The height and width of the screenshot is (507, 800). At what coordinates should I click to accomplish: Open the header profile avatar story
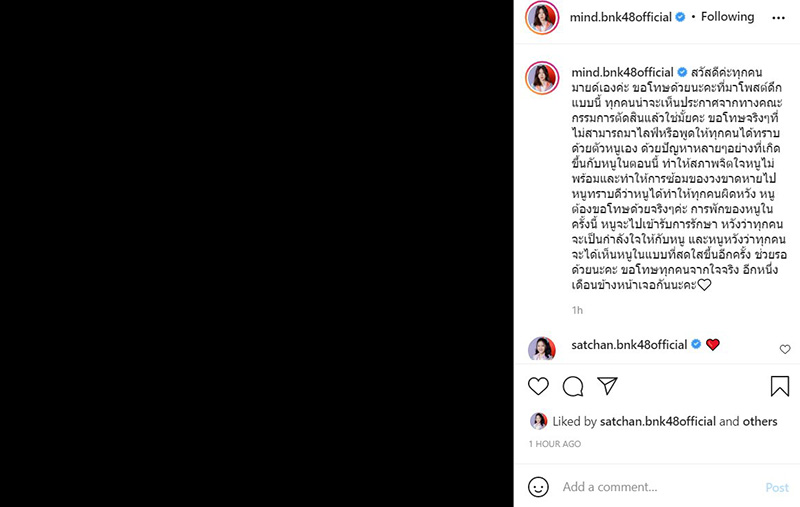pyautogui.click(x=542, y=18)
